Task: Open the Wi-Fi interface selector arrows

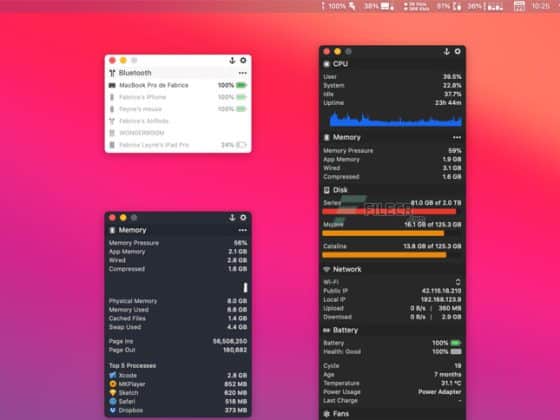Action: tap(458, 282)
